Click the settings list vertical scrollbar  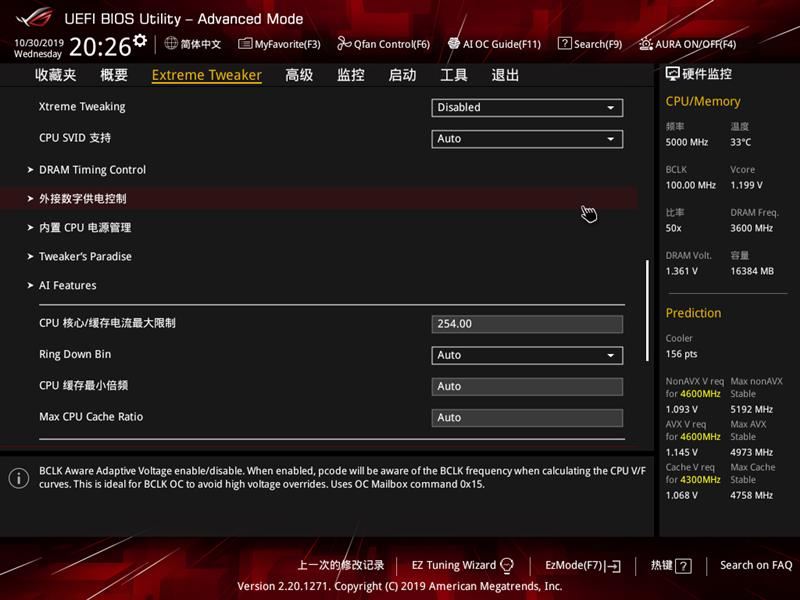(647, 311)
